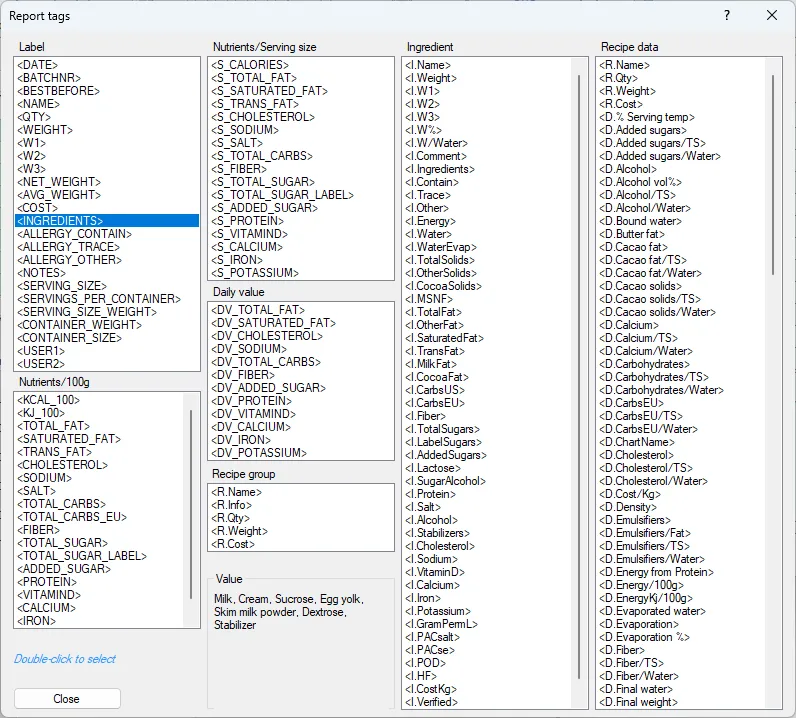The image size is (796, 718).
Task: Select the <S_VITAMIND> tag
Action: point(249,234)
